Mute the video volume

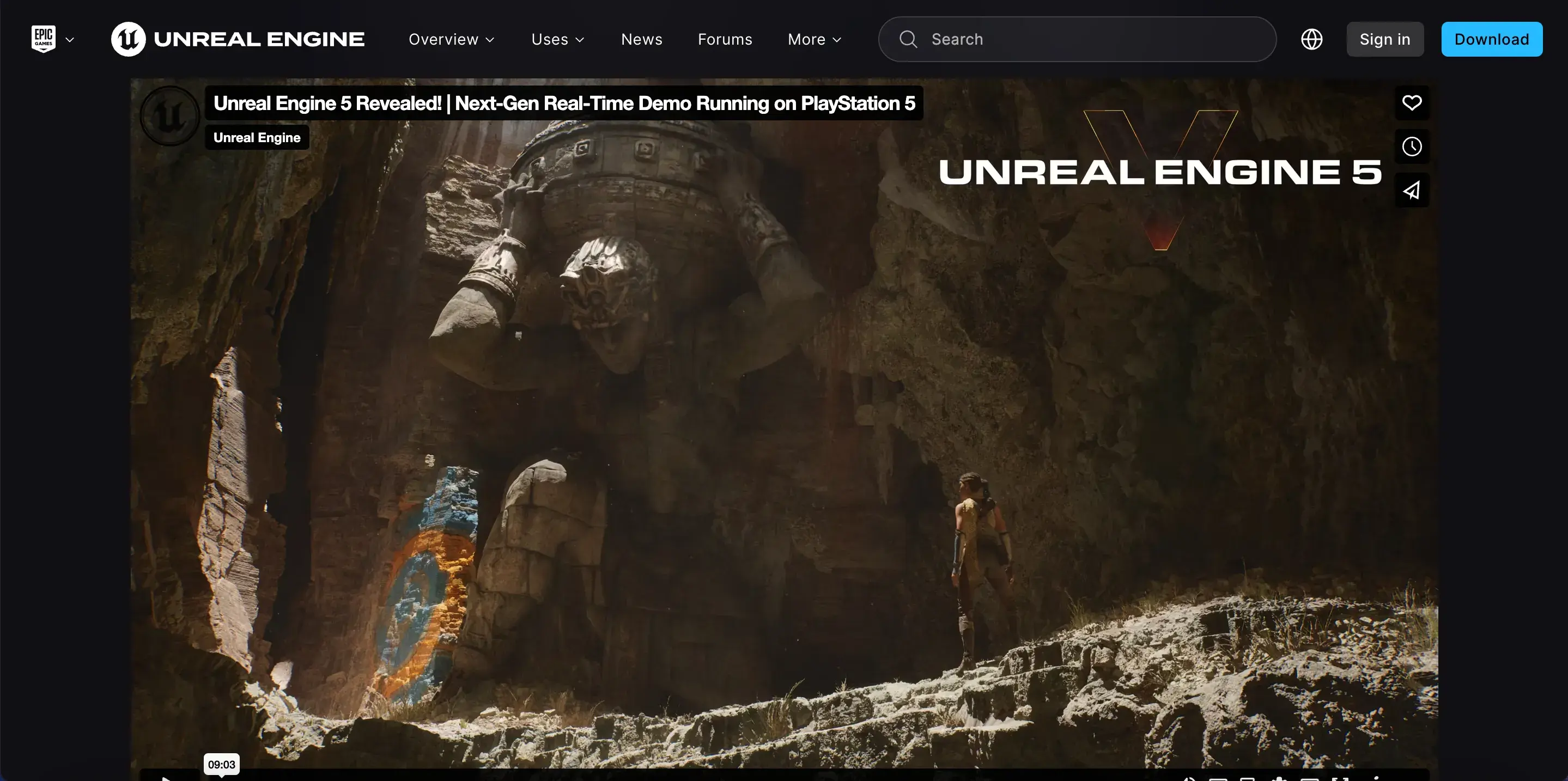tap(1189, 779)
